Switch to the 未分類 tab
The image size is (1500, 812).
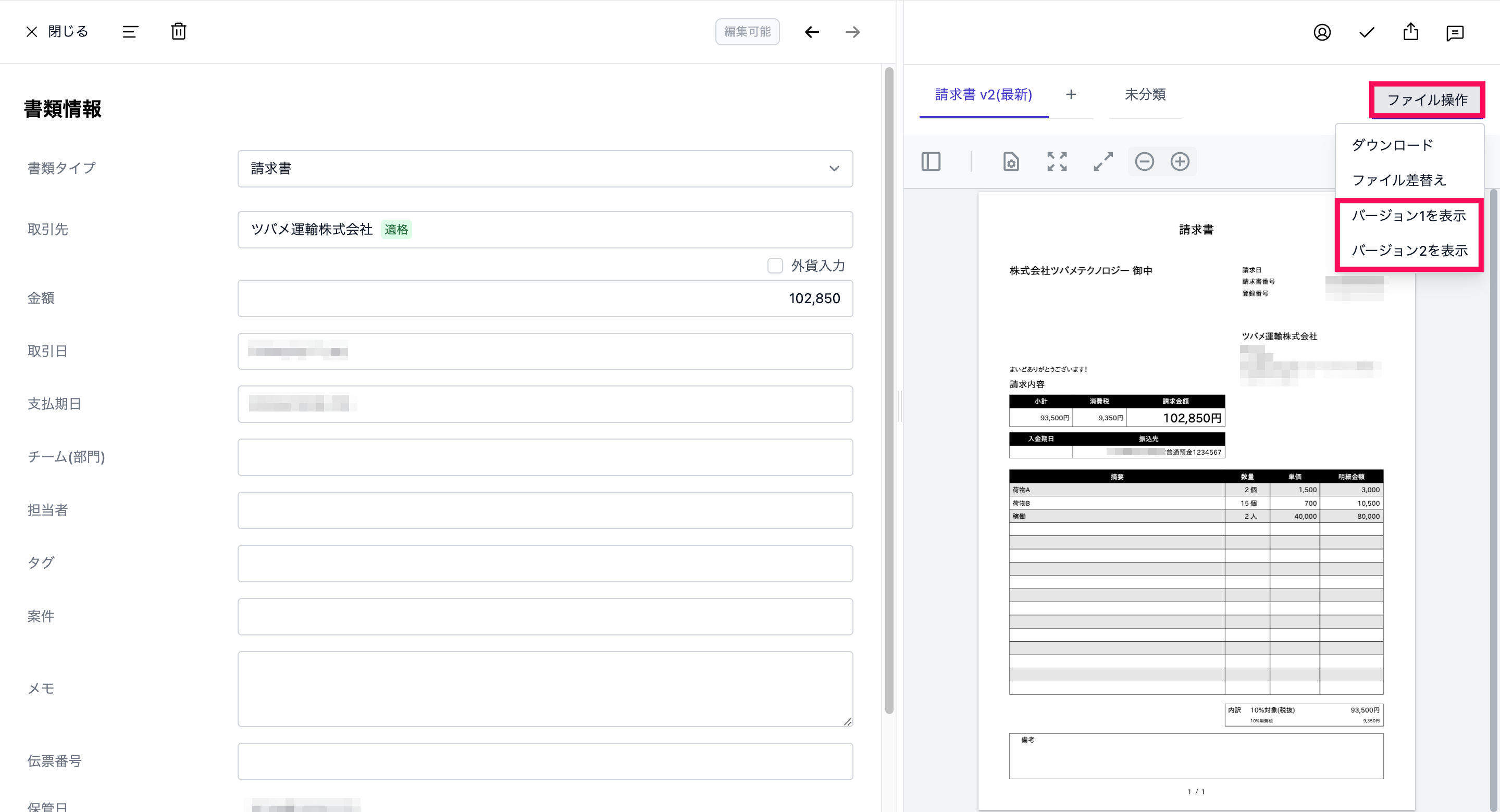coord(1145,94)
